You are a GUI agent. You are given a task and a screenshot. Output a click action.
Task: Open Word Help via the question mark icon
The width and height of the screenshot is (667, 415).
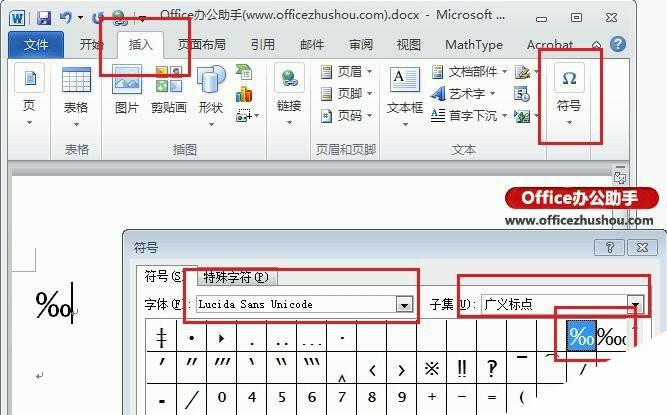click(618, 44)
